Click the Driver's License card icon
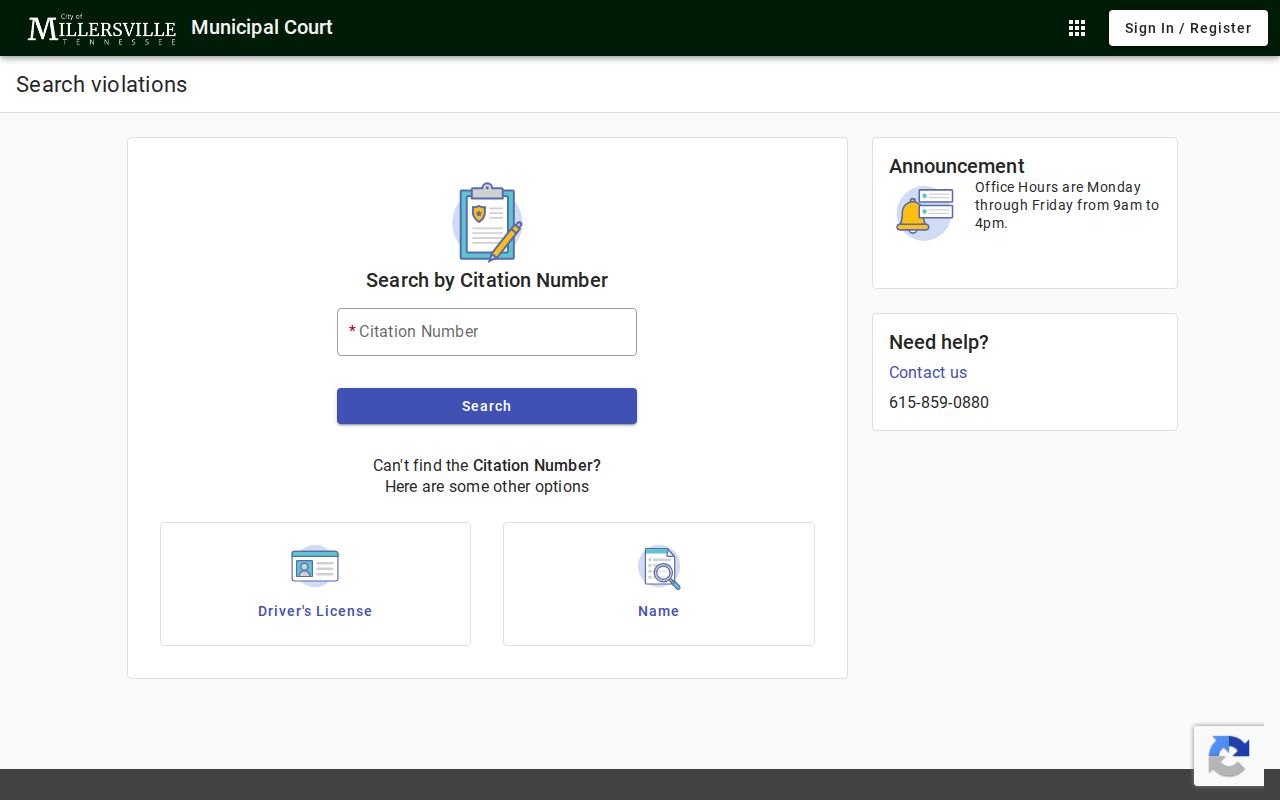This screenshot has height=800, width=1280. tap(315, 566)
